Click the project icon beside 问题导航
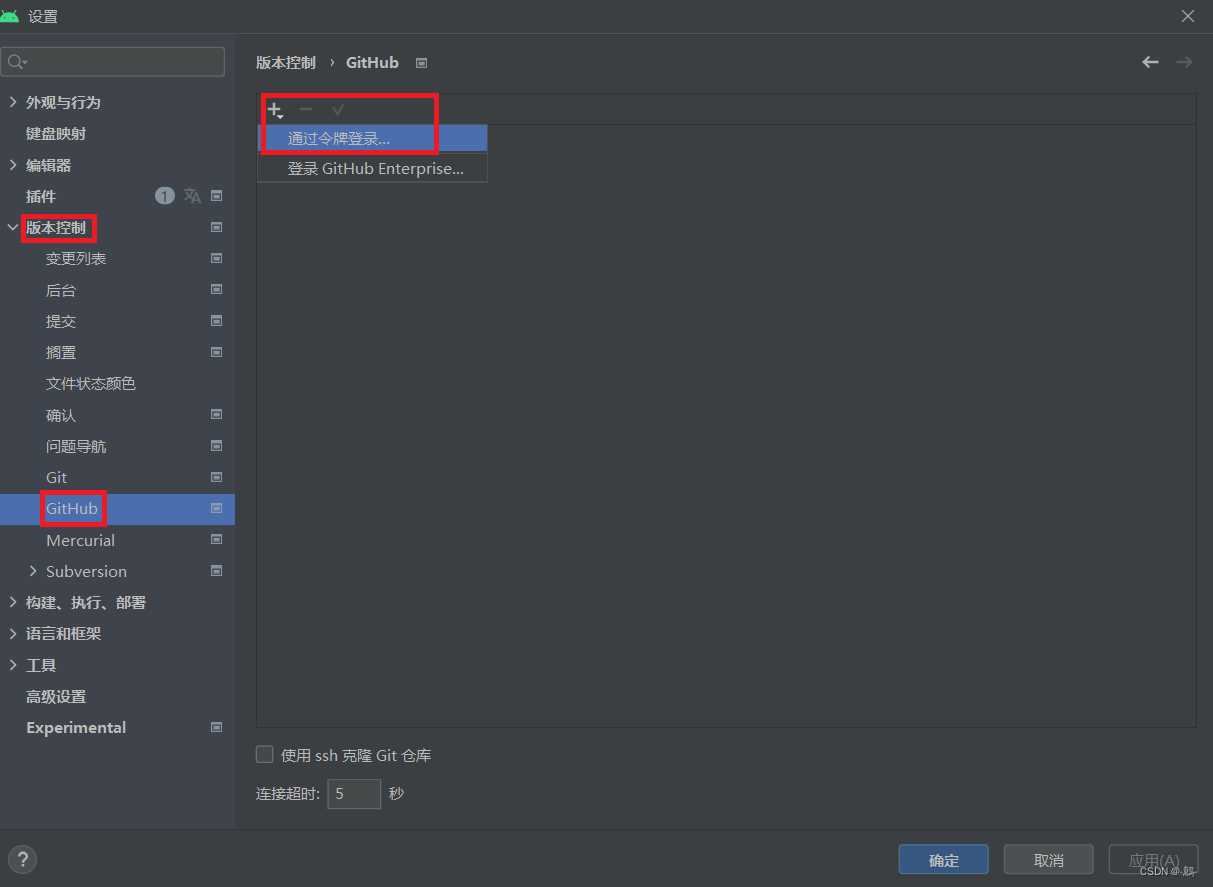The width and height of the screenshot is (1213, 887). click(217, 446)
